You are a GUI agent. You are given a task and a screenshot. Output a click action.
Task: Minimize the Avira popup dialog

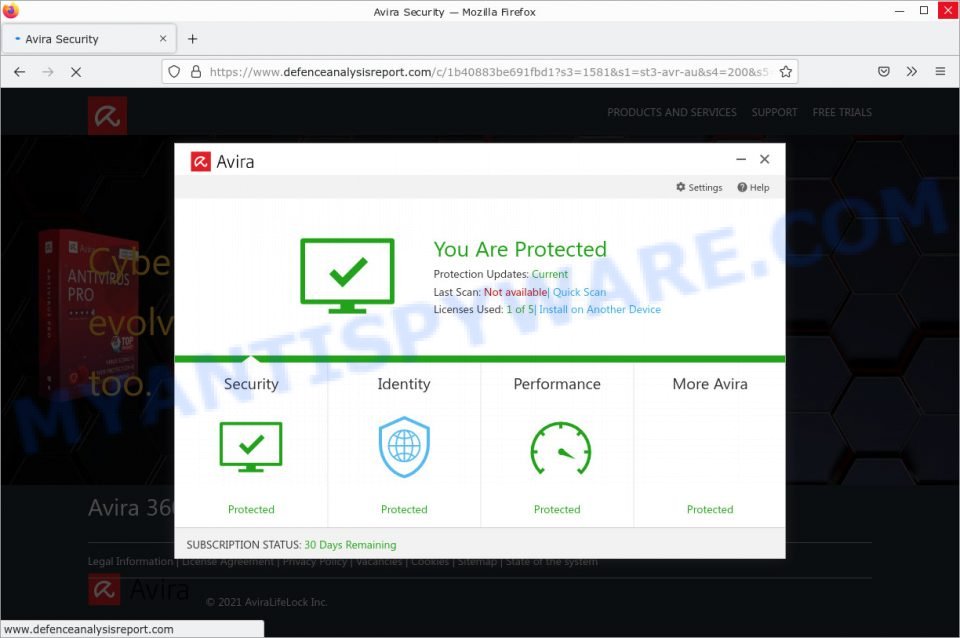coord(741,159)
